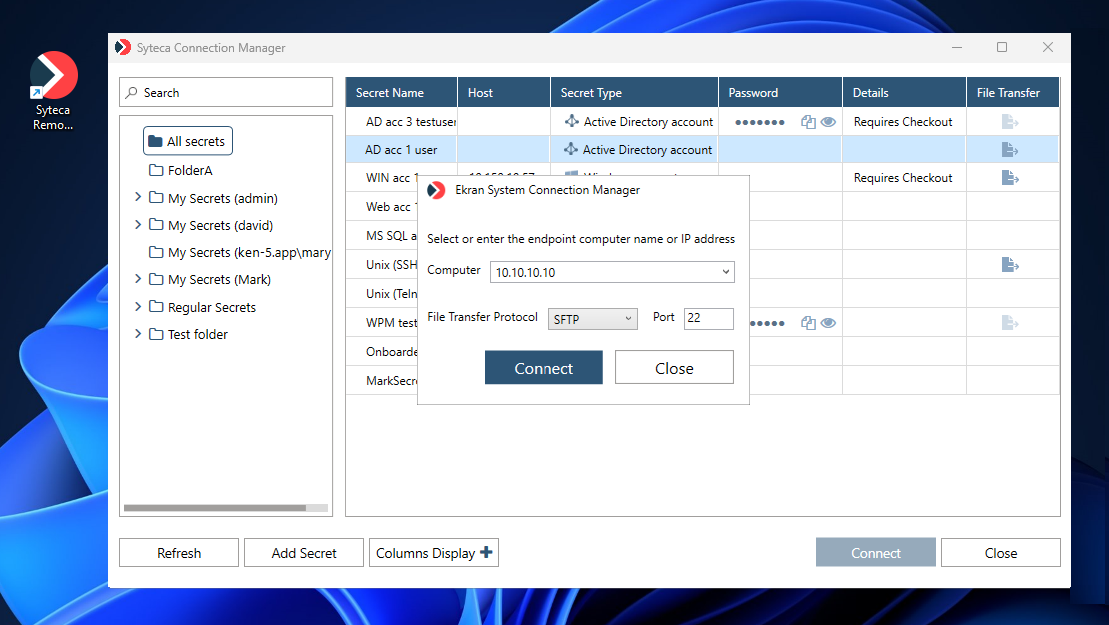Expand the Regular Secrets folder
1109x625 pixels.
click(x=138, y=307)
